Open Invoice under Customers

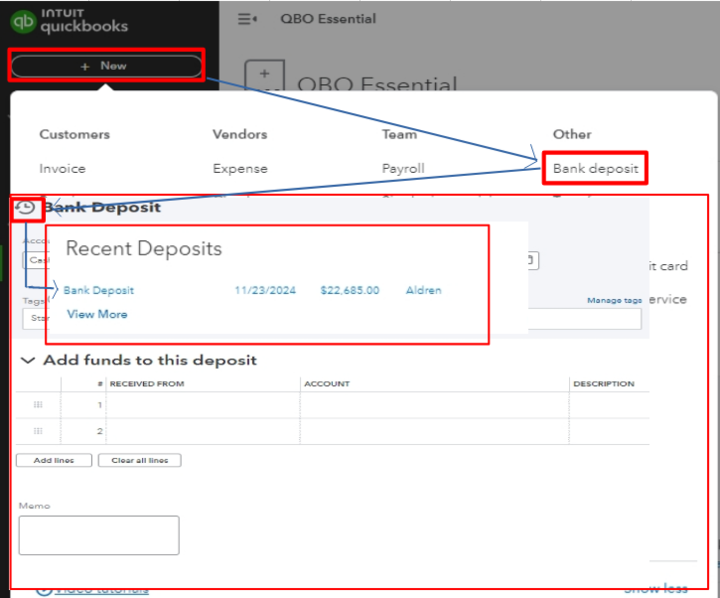(x=62, y=169)
